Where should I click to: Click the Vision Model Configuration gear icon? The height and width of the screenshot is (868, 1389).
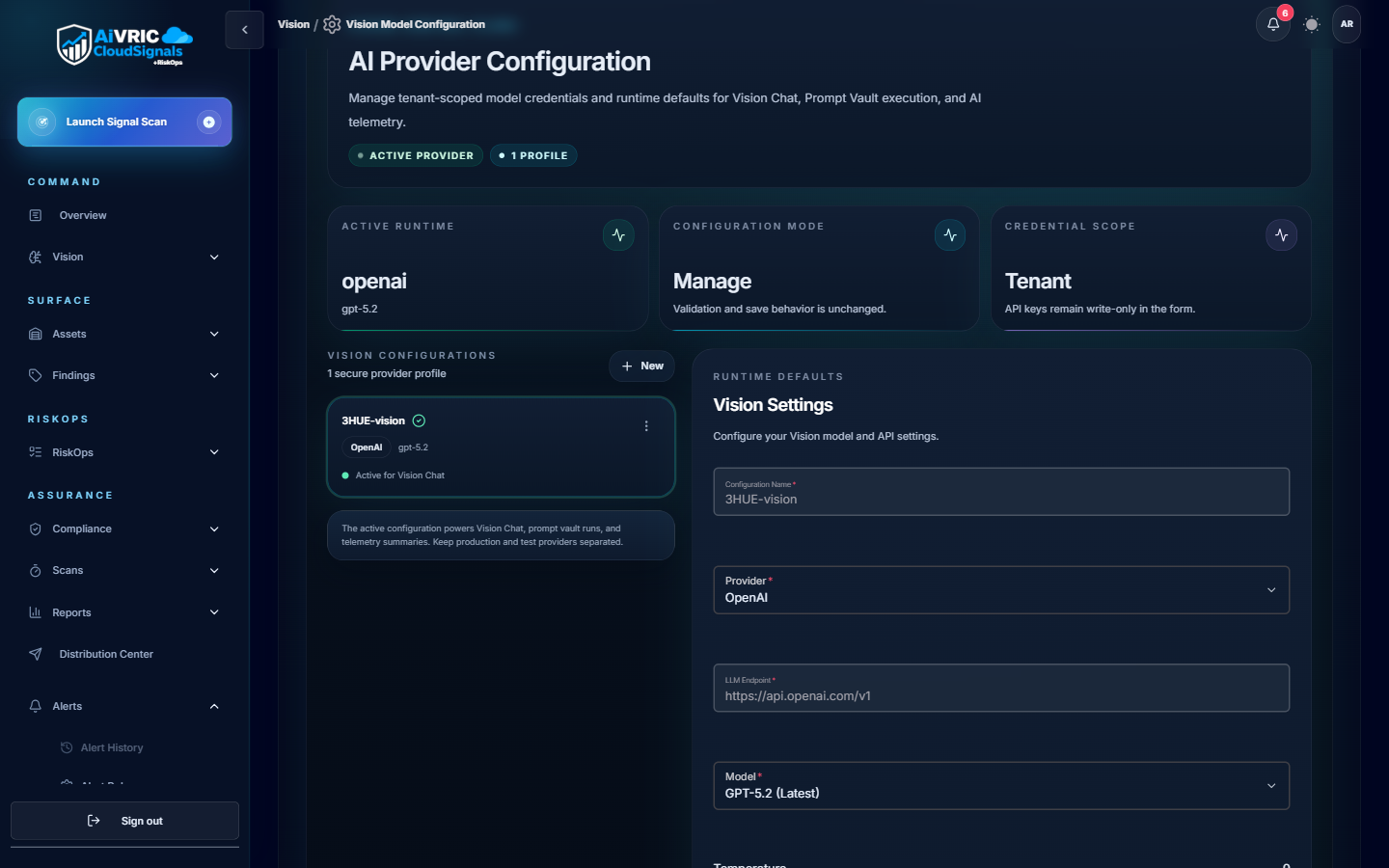(332, 24)
